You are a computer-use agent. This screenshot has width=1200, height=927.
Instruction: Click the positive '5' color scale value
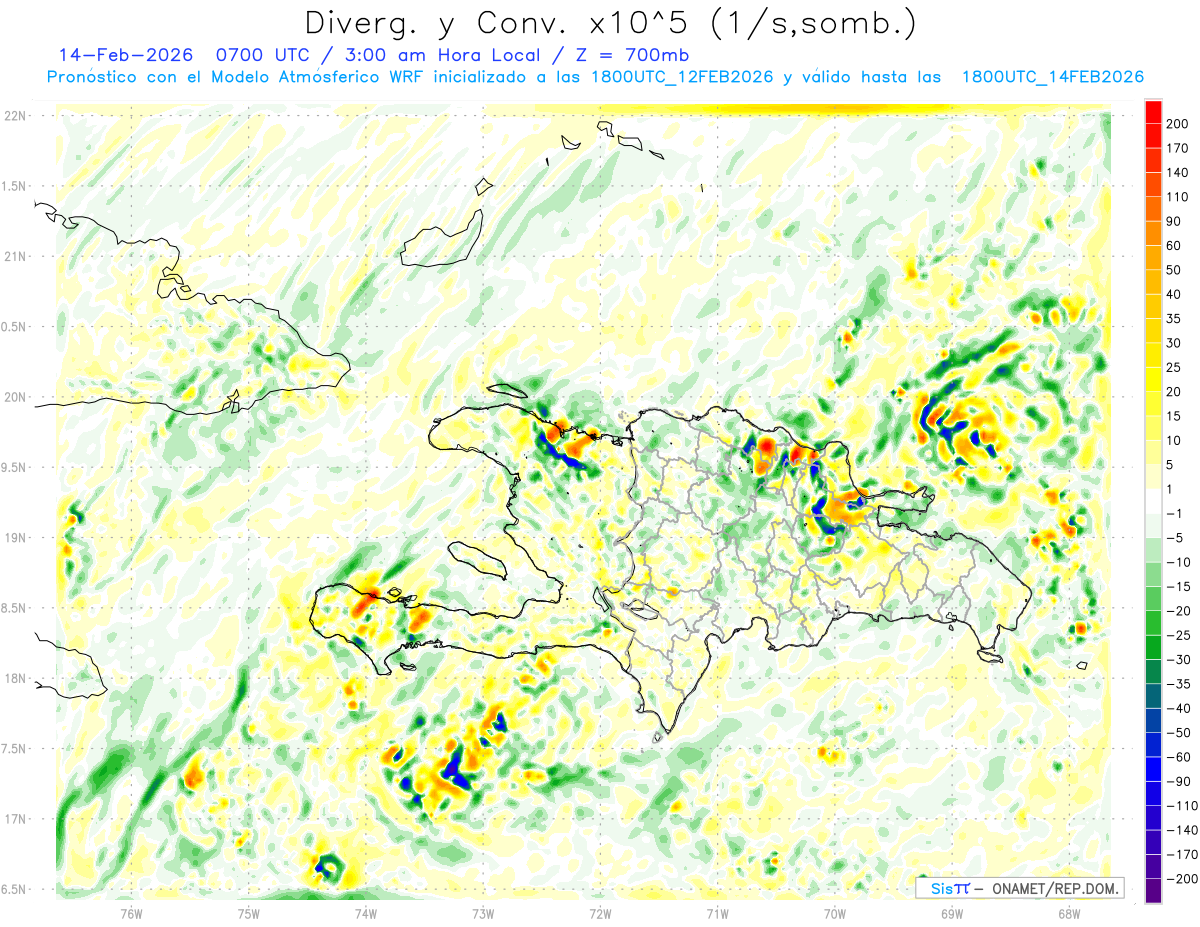coord(1171,465)
